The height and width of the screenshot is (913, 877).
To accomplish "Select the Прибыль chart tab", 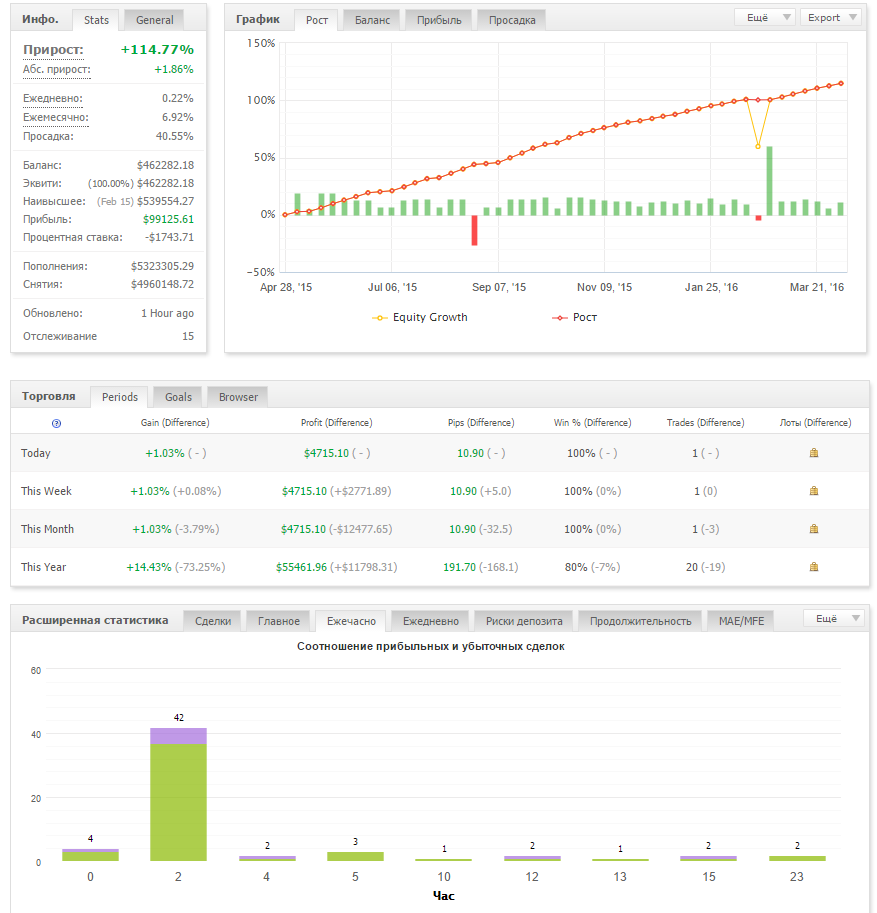I will [x=439, y=20].
